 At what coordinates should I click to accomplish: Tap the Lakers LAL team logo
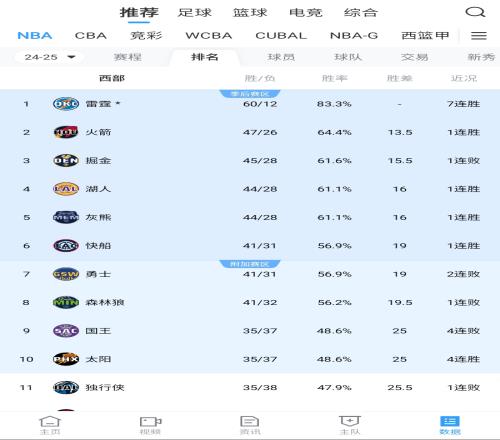(66, 189)
